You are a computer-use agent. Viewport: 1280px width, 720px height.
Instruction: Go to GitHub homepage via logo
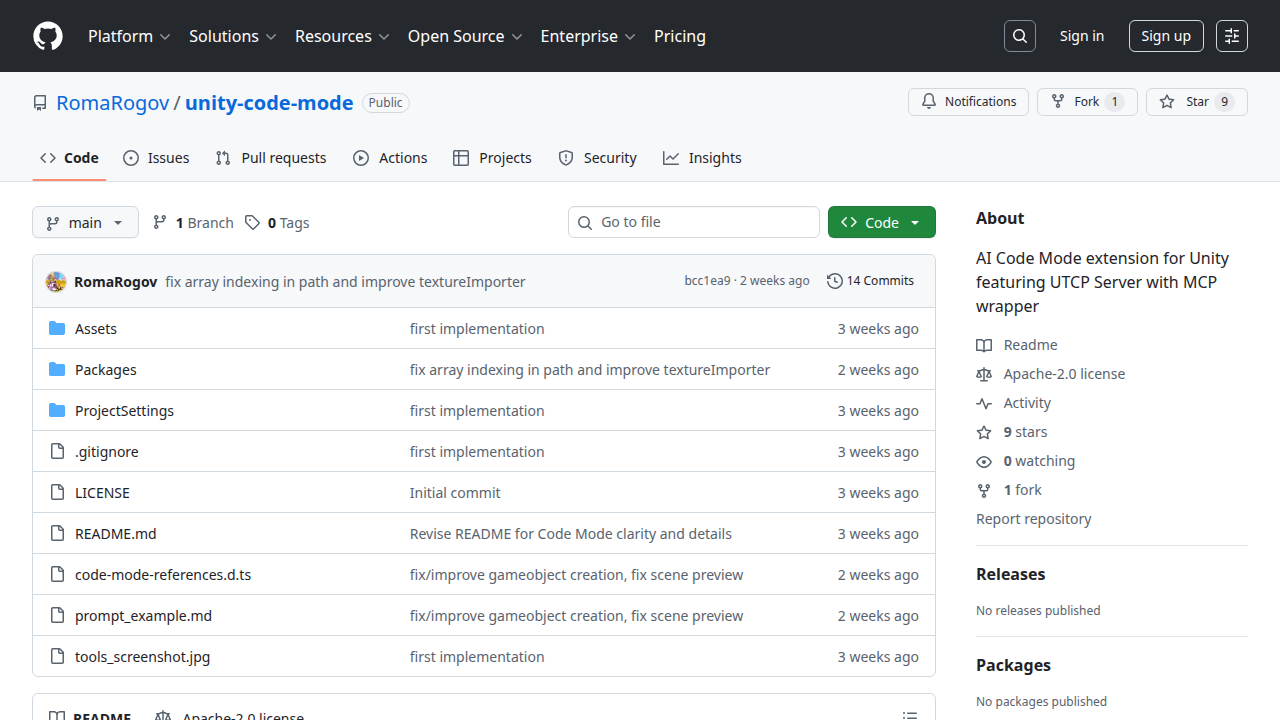[48, 36]
